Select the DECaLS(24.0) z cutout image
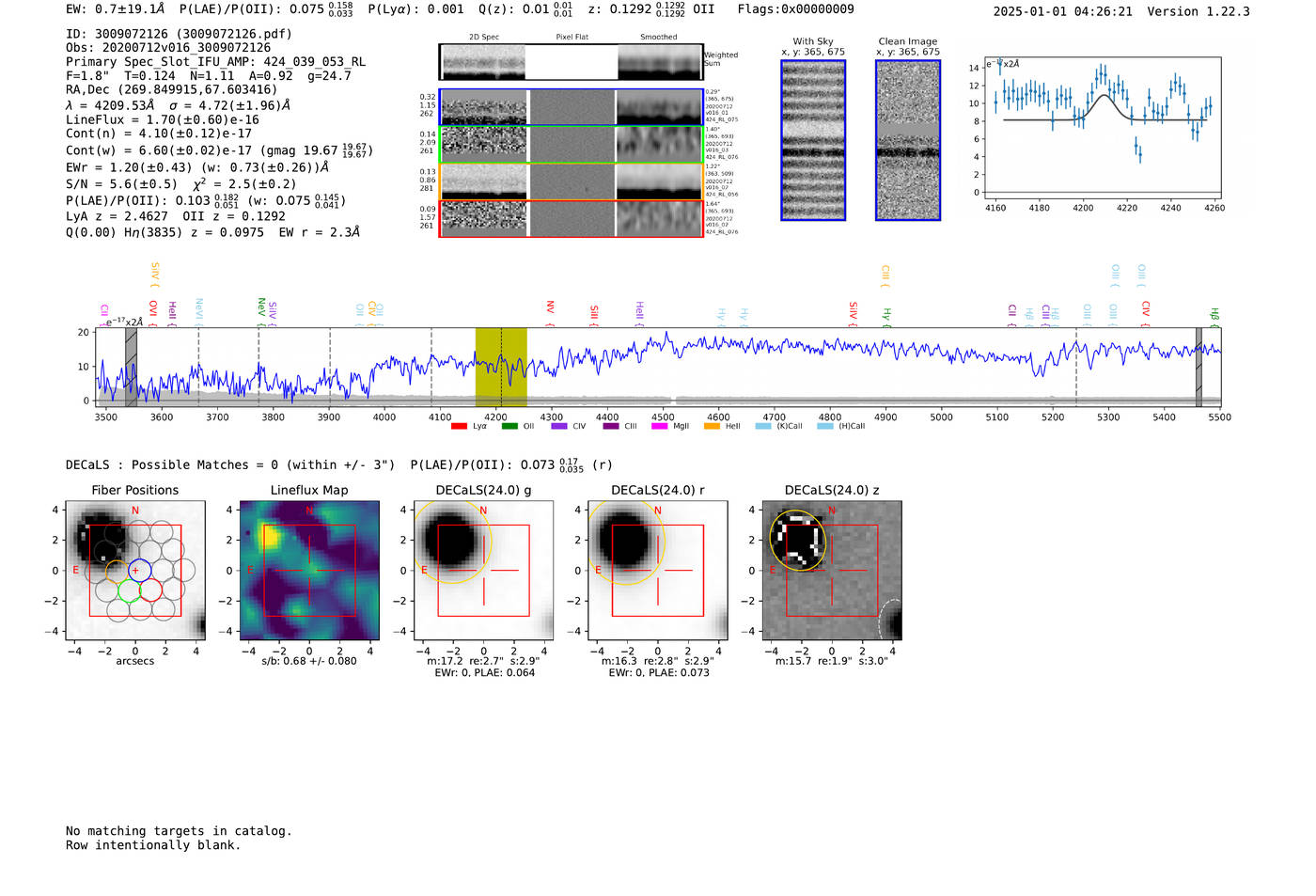 tap(832, 570)
